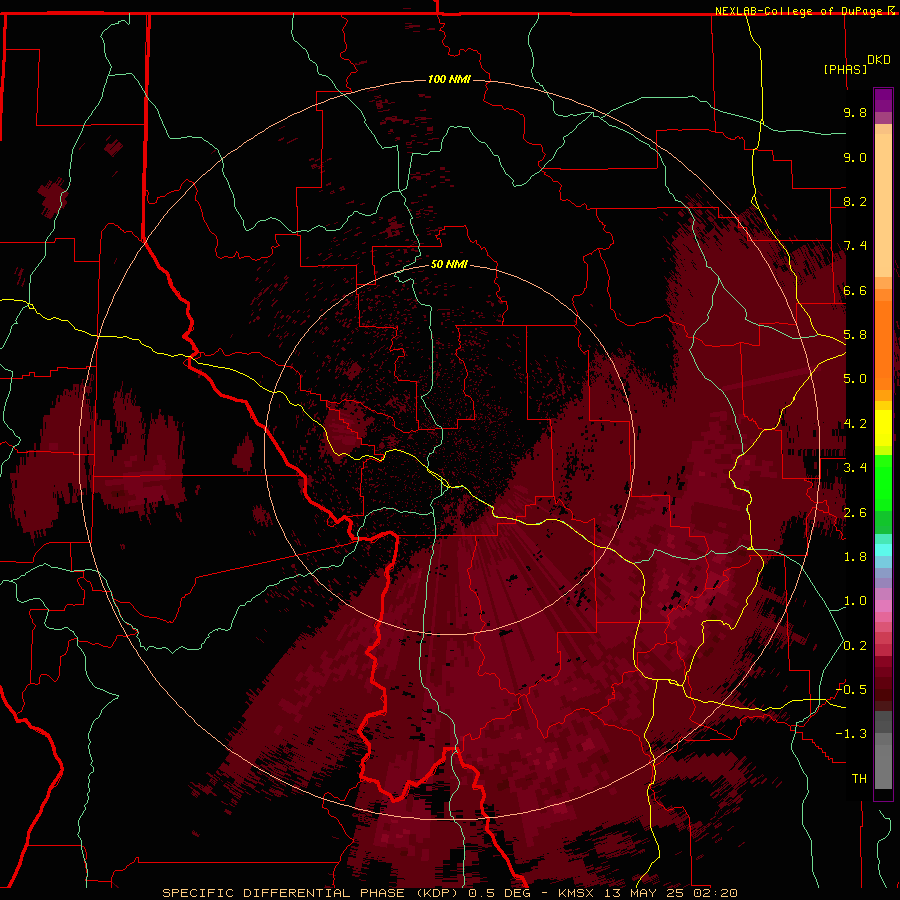Click the 8.2 scale value
The image size is (900, 900).
[x=855, y=201]
